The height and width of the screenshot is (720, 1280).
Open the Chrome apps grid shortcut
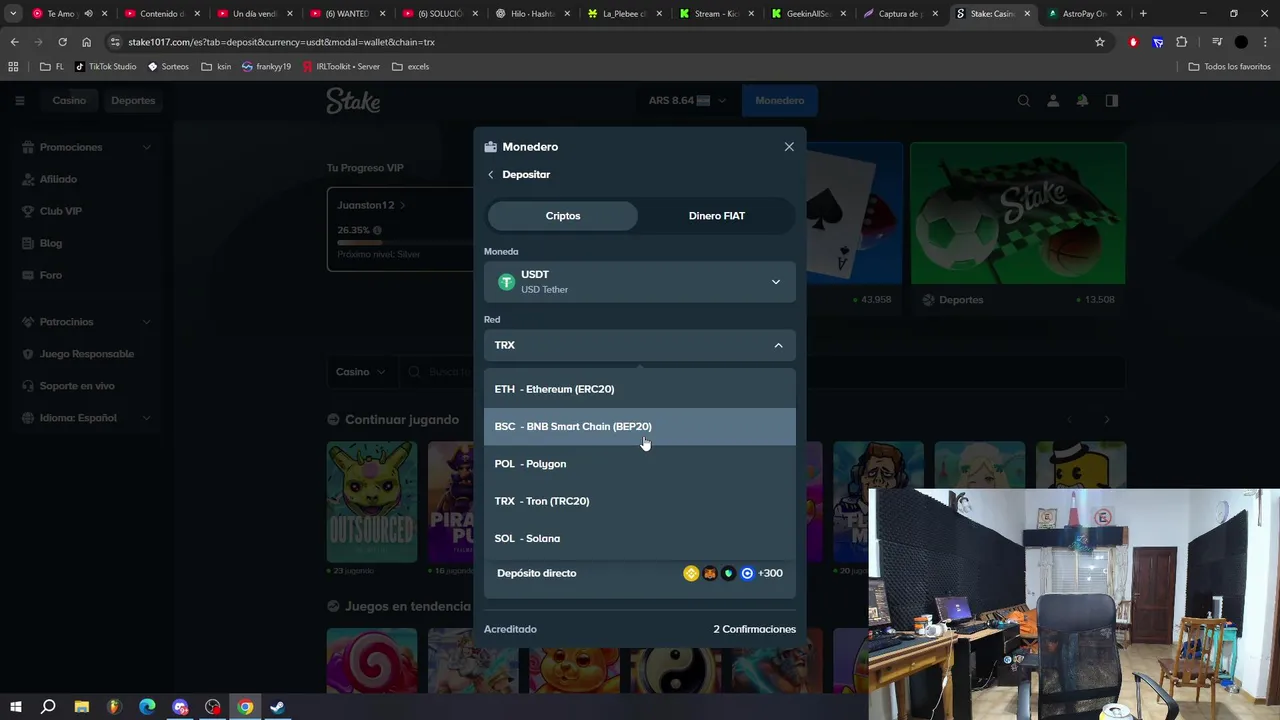[x=13, y=66]
